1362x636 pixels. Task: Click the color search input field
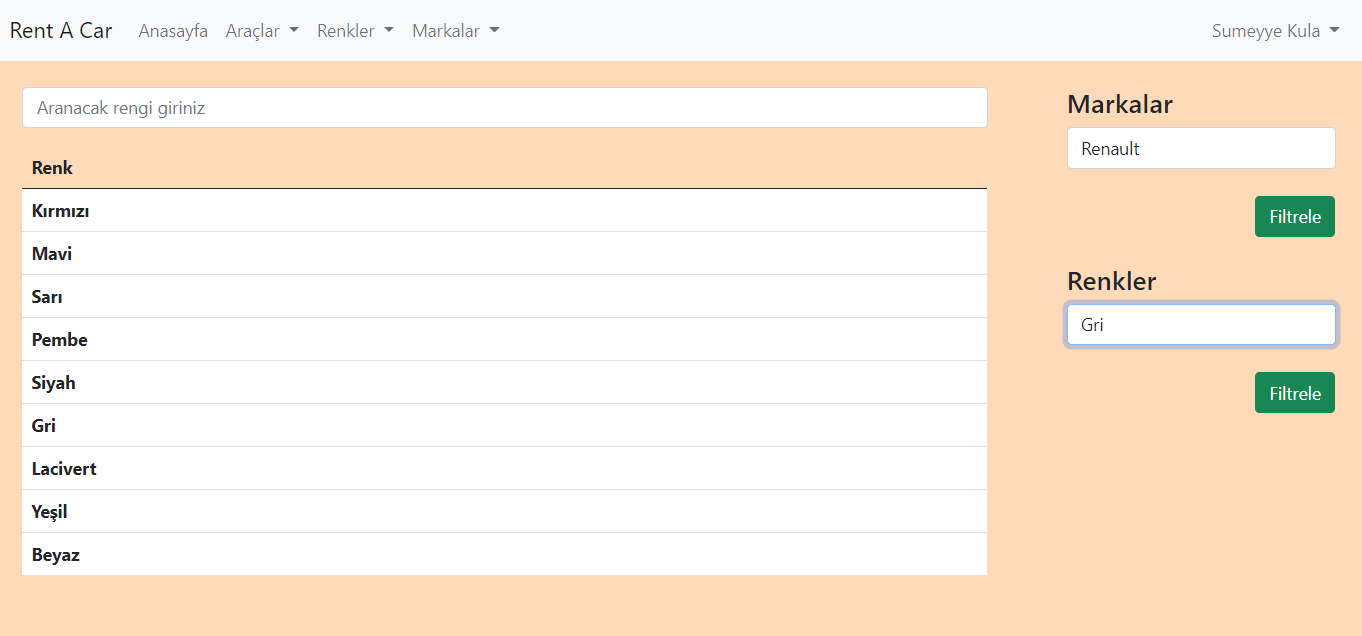tap(504, 107)
